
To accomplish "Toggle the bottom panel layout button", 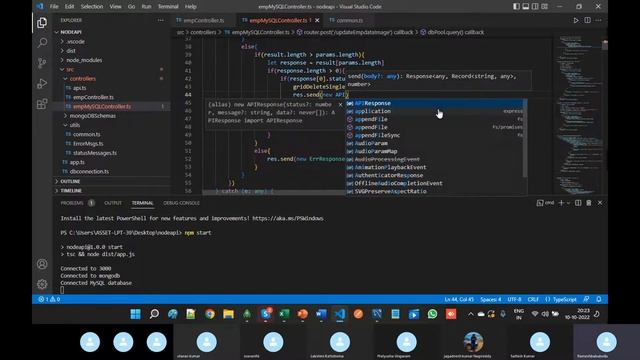I will click(x=526, y=7).
